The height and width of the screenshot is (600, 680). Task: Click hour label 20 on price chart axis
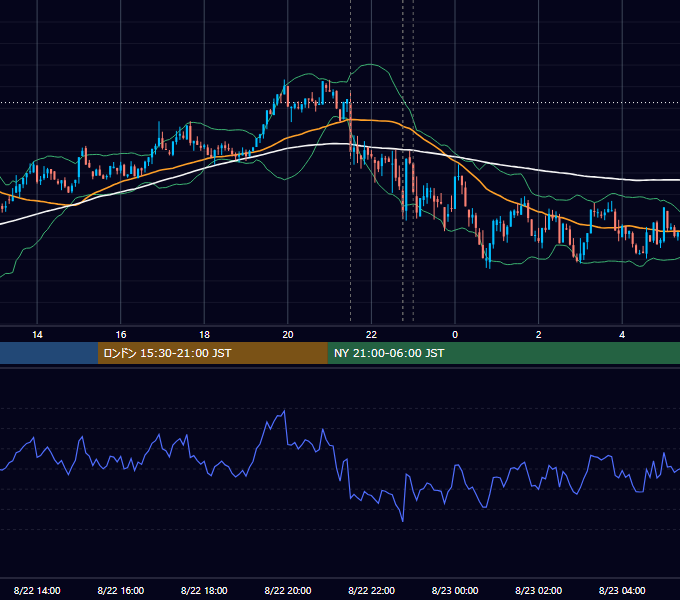tap(288, 335)
